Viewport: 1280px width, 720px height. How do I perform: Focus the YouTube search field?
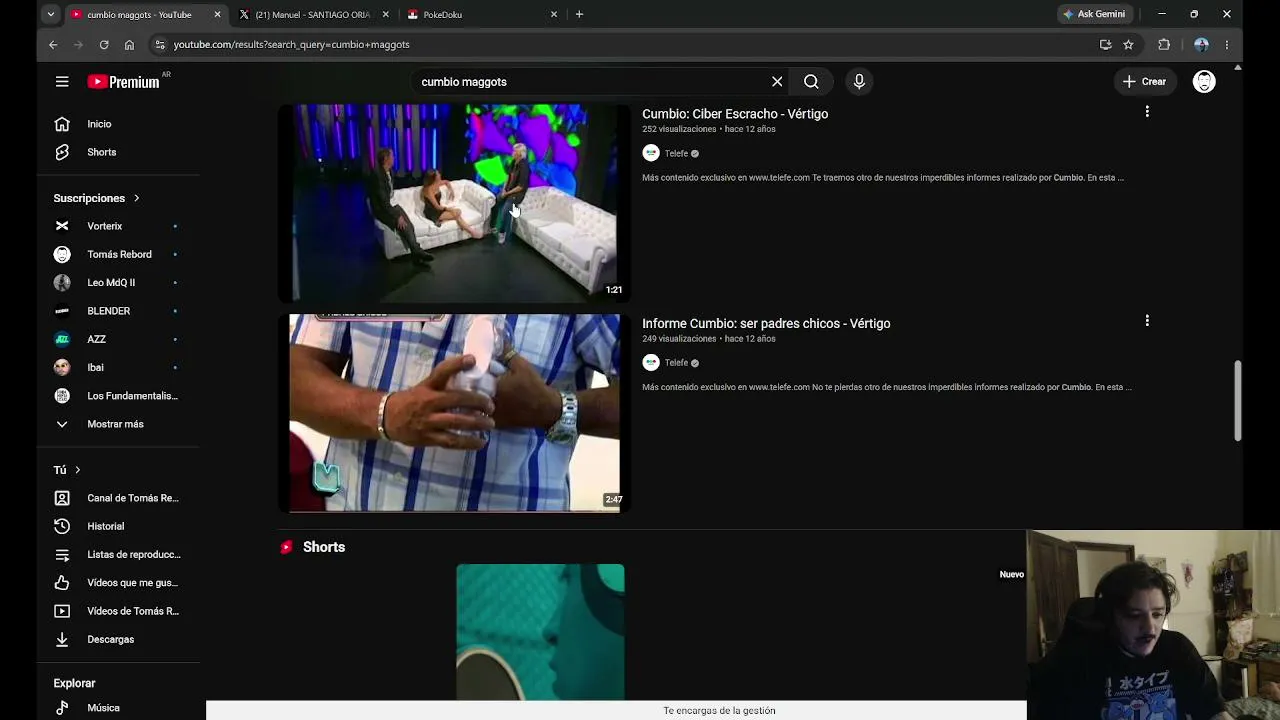[x=590, y=82]
